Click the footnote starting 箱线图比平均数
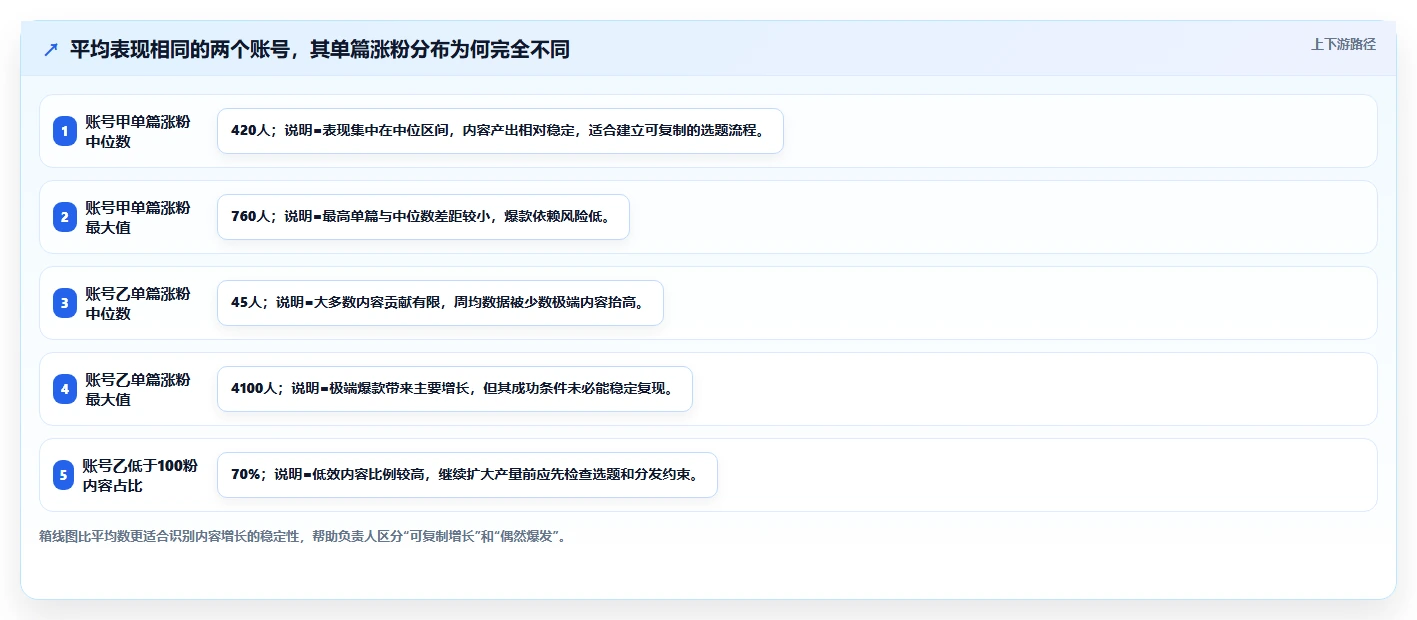Screen dimensions: 1417x620 (305, 537)
